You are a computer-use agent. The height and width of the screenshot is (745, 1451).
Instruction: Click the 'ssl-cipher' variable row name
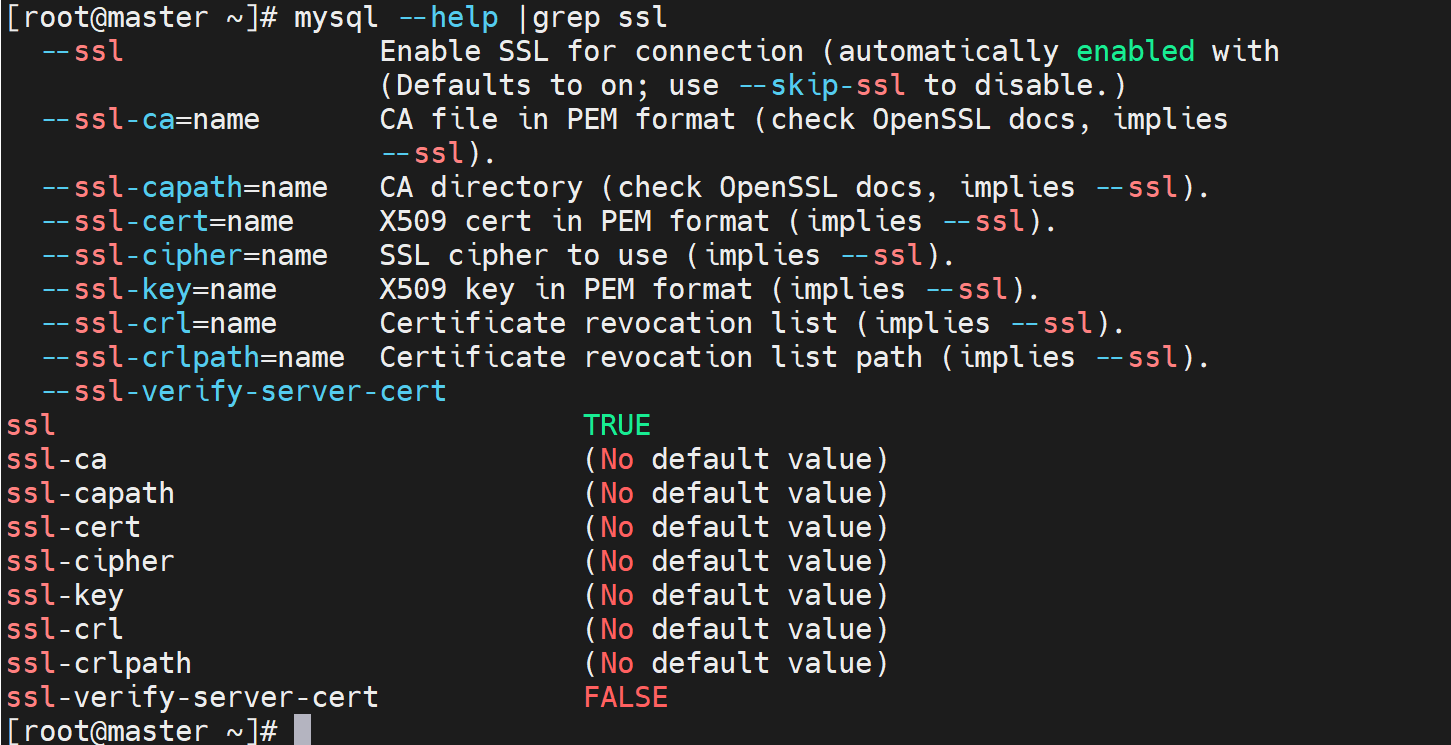point(90,562)
